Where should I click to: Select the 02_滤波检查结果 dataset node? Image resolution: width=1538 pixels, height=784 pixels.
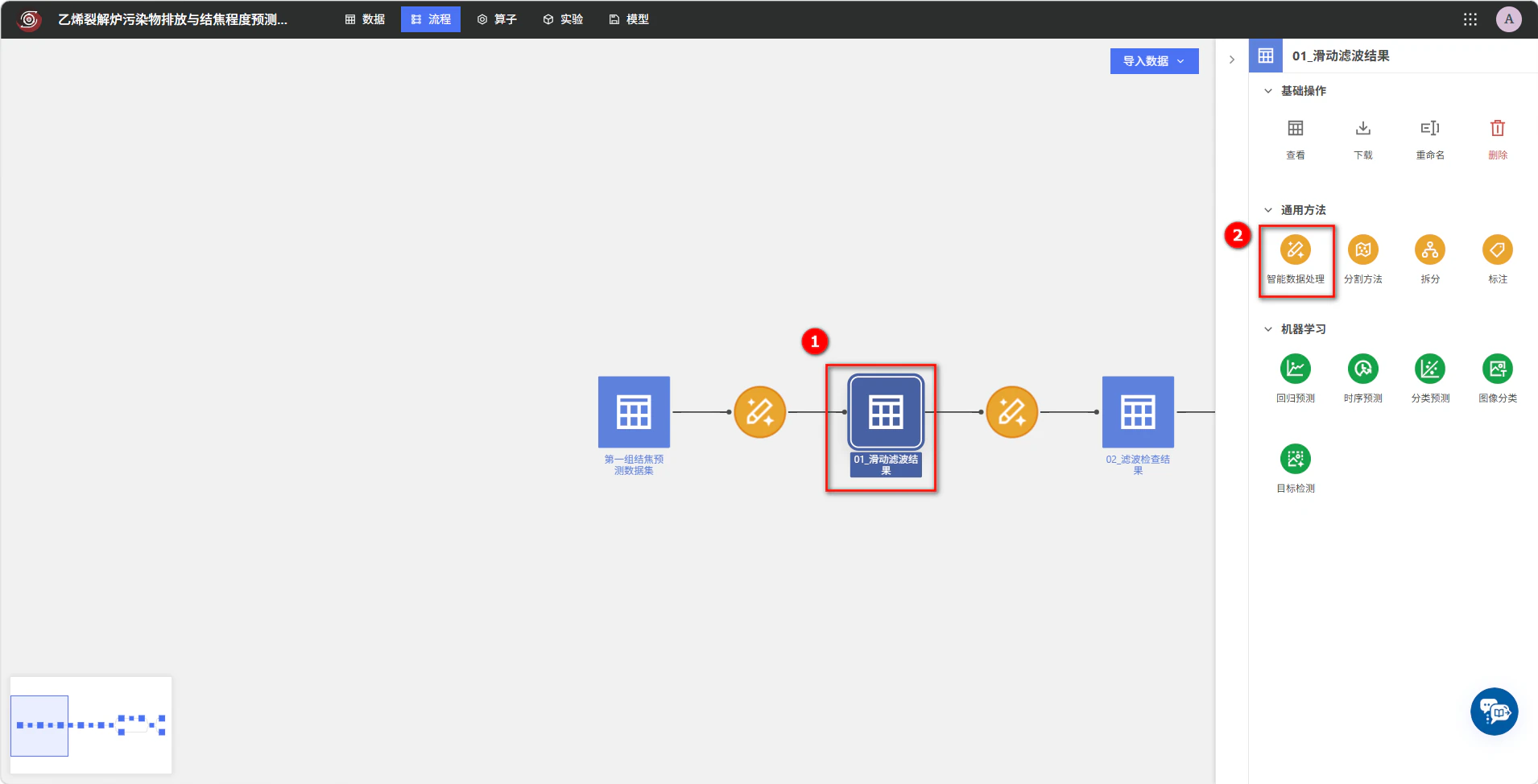point(1138,412)
